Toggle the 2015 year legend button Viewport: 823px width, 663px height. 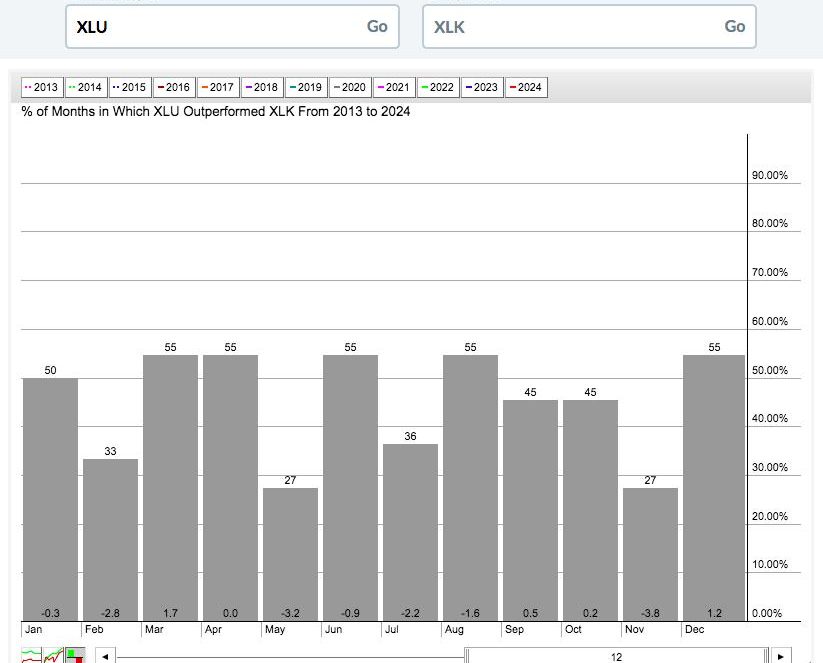pos(130,87)
